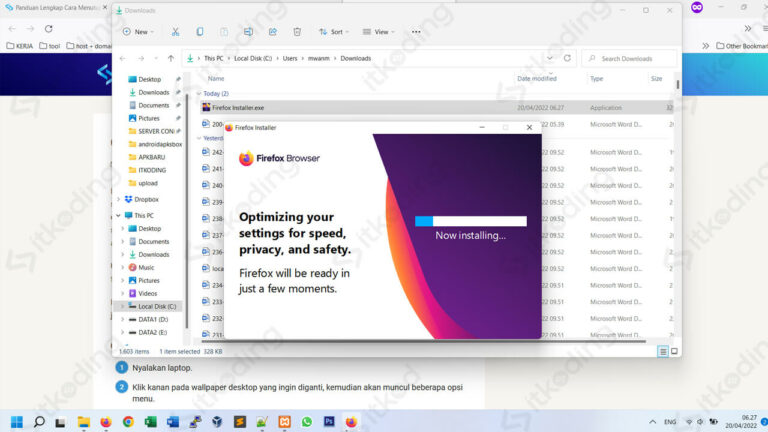This screenshot has width=768, height=432.
Task: Open the Sort dropdown menu
Action: [334, 32]
